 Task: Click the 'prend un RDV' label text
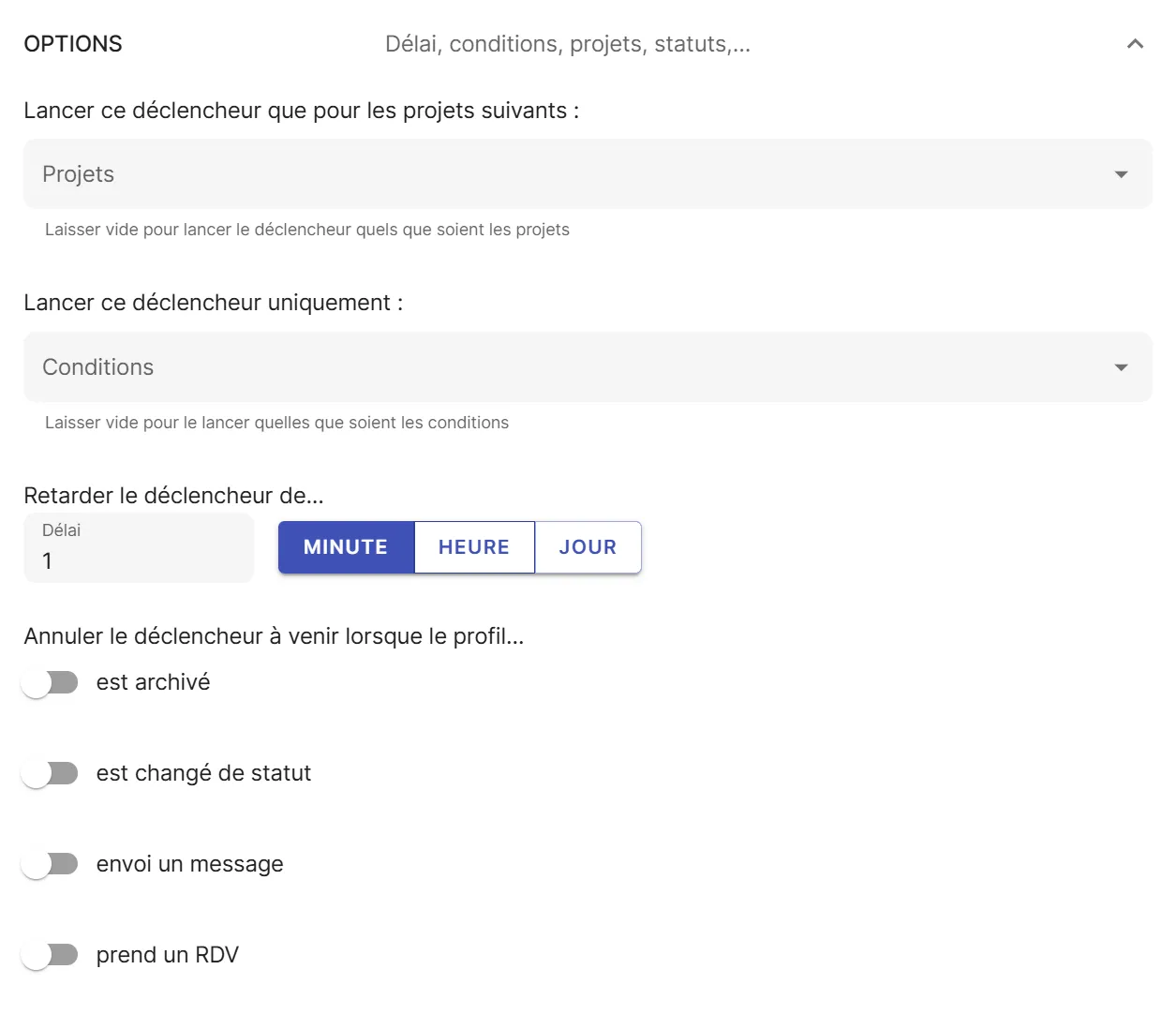coord(168,955)
